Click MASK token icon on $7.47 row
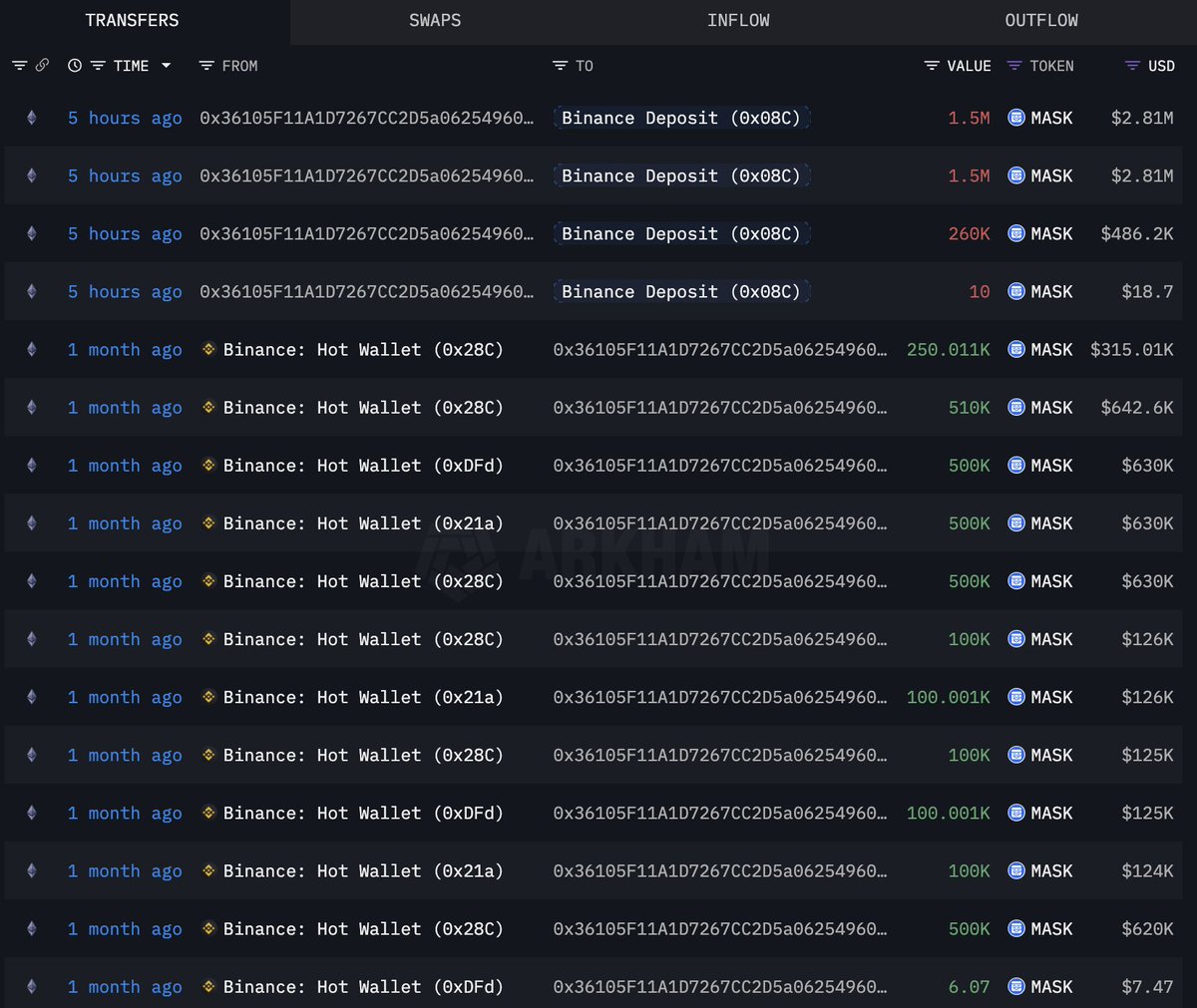The width and height of the screenshot is (1197, 1008). tap(1016, 986)
